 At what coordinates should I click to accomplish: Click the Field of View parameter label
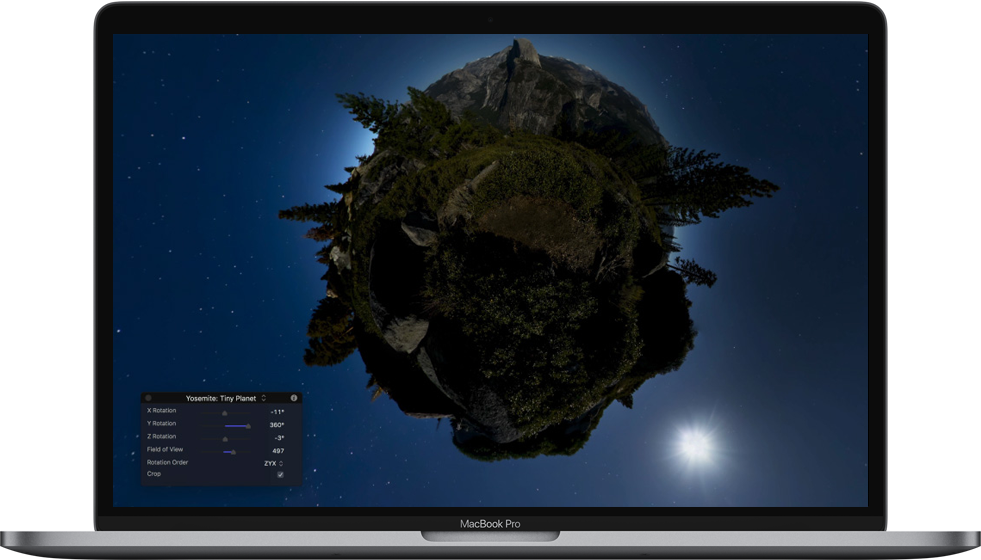tap(165, 450)
